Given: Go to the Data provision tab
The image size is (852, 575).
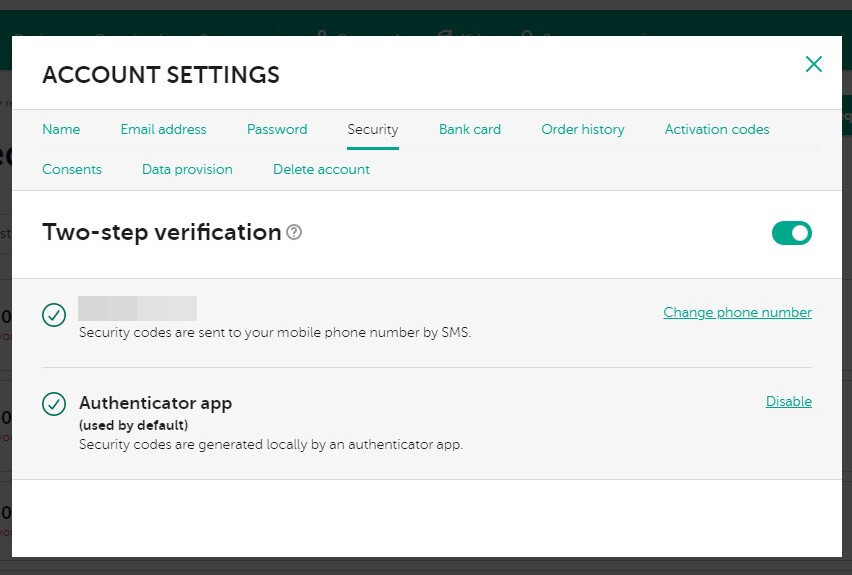Looking at the screenshot, I should coord(187,169).
